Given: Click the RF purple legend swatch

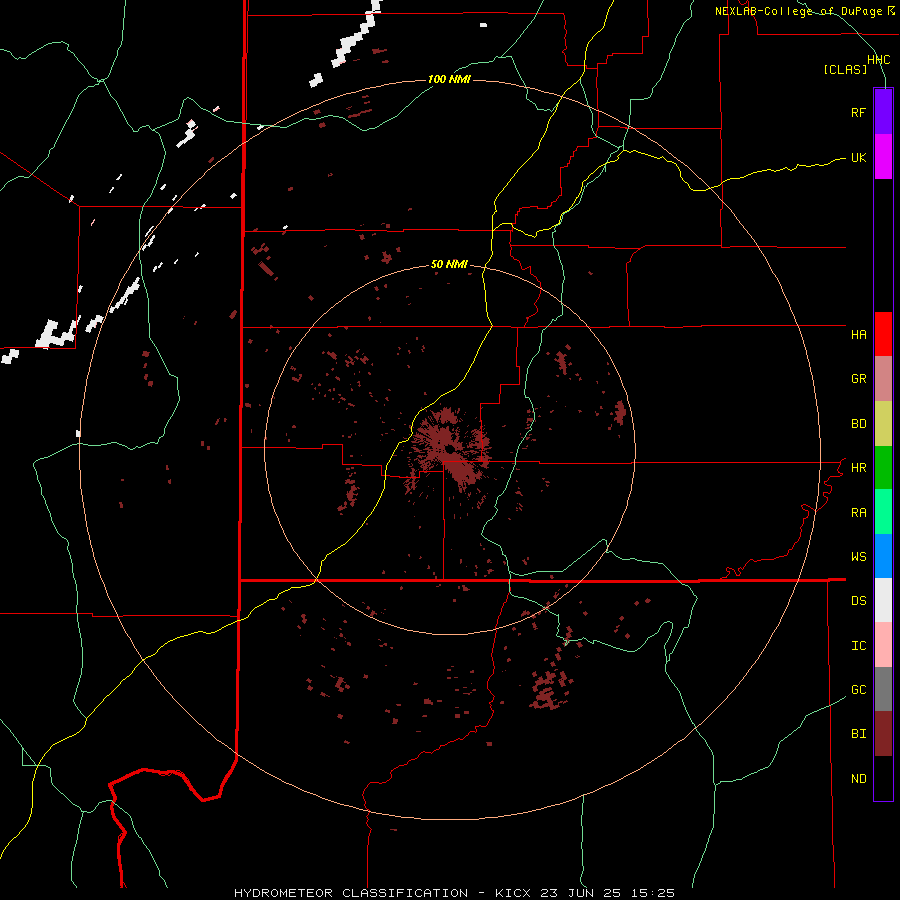Looking at the screenshot, I should [883, 112].
